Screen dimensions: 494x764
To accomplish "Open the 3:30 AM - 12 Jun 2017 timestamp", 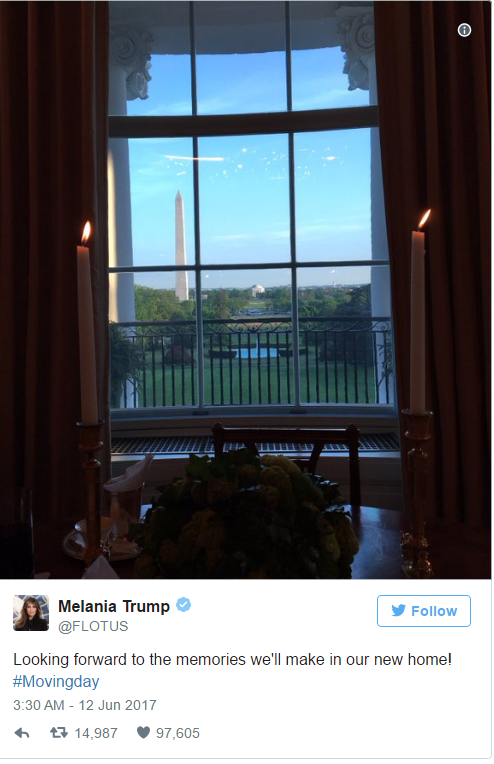I will 85,705.
